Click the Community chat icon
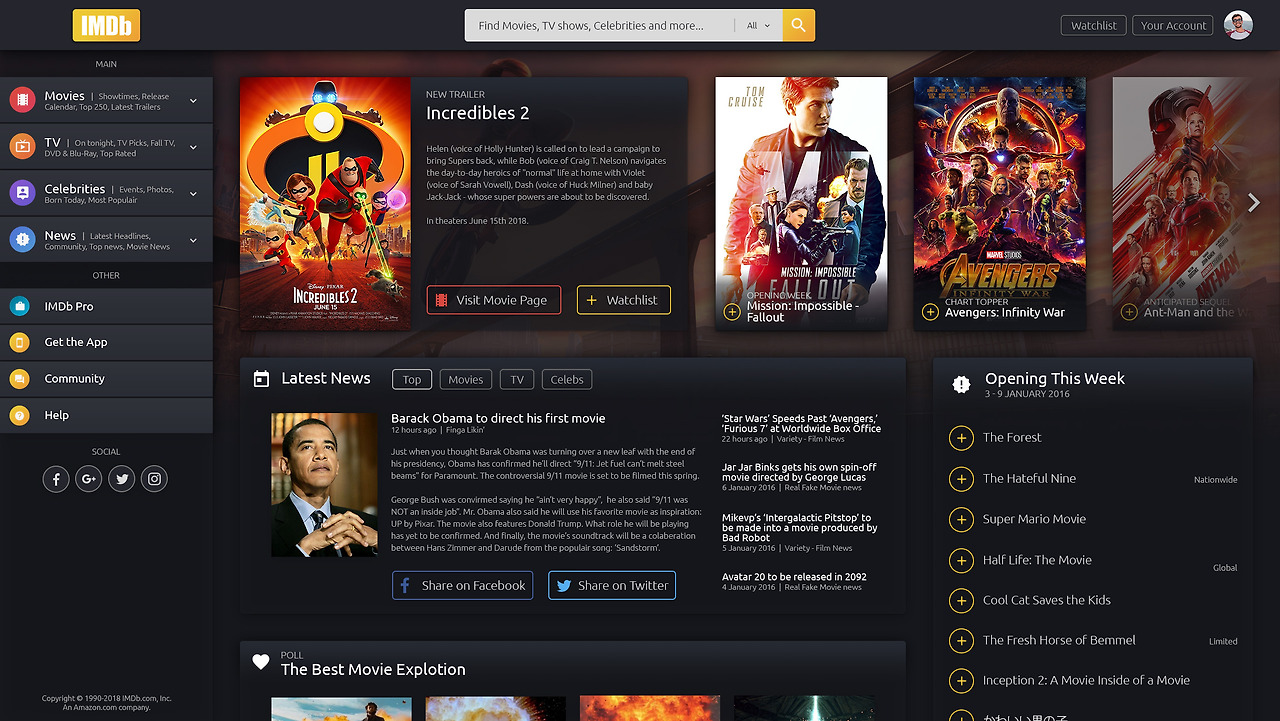Image resolution: width=1280 pixels, height=721 pixels. (x=19, y=379)
